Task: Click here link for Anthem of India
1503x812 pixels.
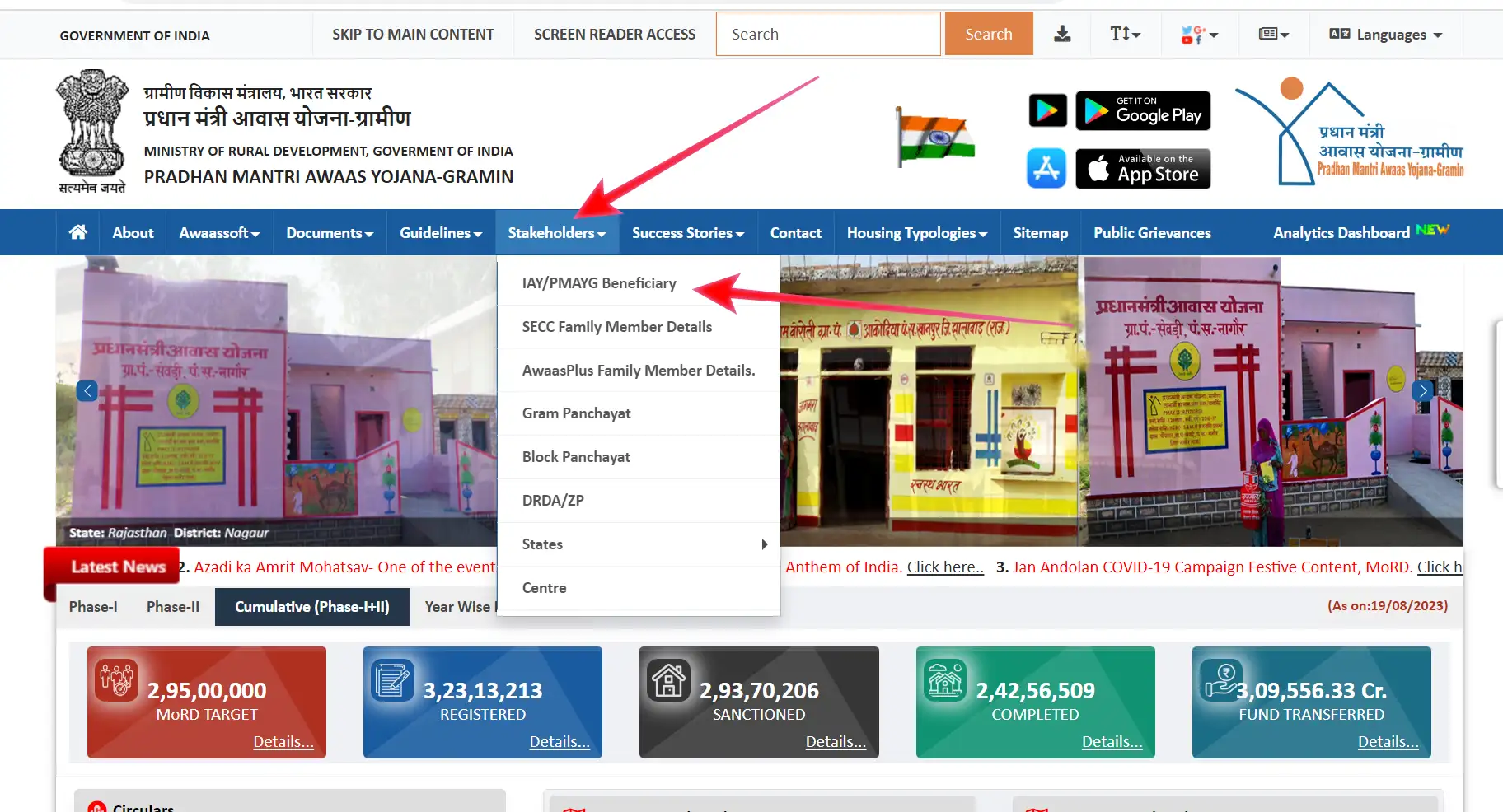Action: 945,567
